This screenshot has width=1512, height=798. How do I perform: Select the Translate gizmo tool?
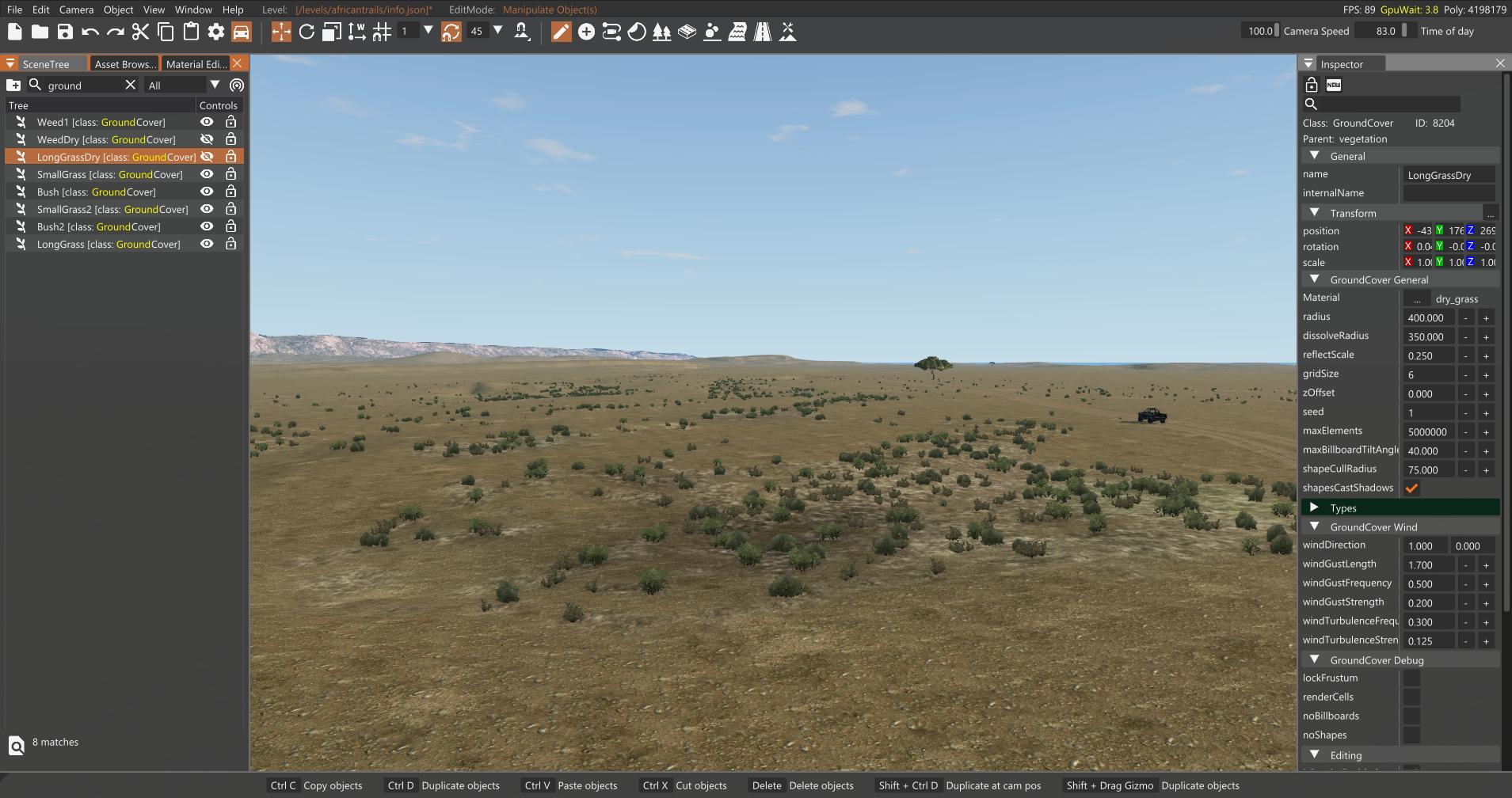coord(281,32)
